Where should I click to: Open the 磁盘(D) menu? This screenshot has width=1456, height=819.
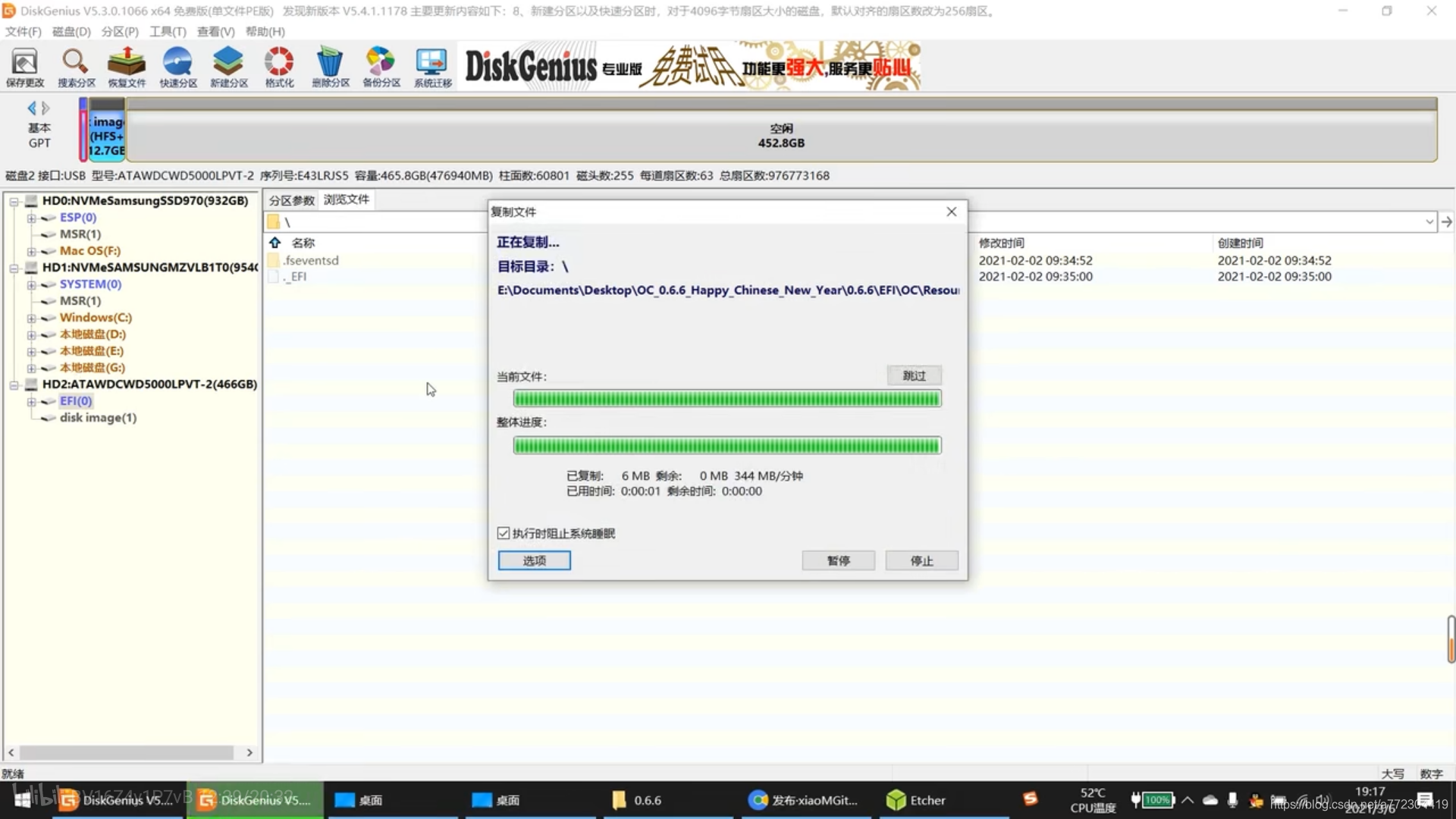point(71,31)
